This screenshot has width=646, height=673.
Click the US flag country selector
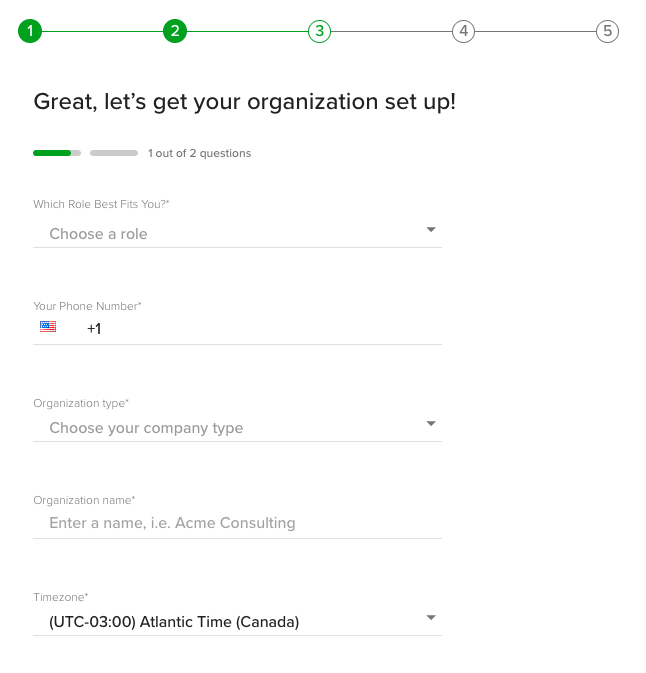tap(48, 326)
